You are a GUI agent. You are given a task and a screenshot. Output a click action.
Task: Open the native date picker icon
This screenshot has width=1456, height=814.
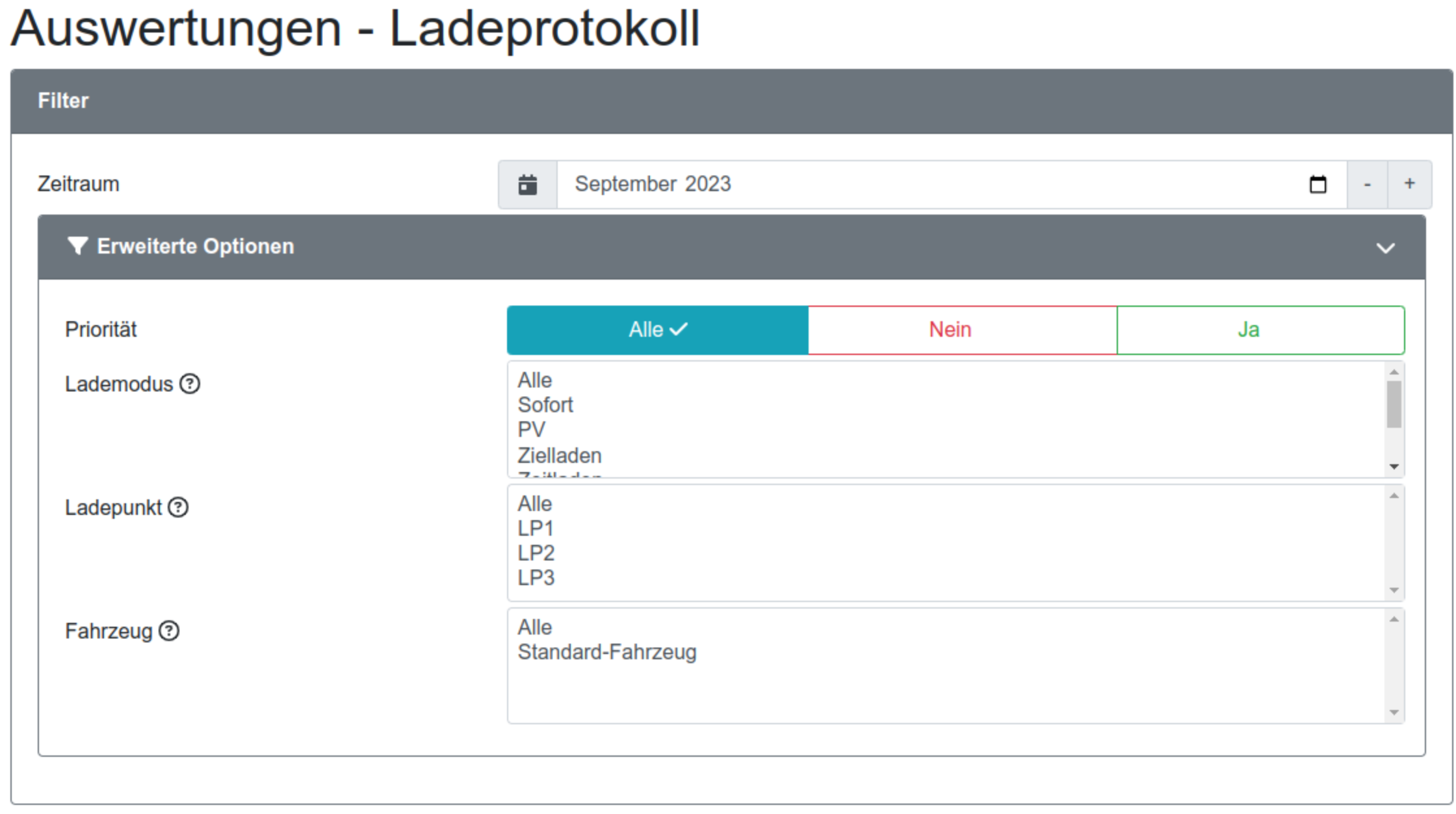[x=1318, y=185]
